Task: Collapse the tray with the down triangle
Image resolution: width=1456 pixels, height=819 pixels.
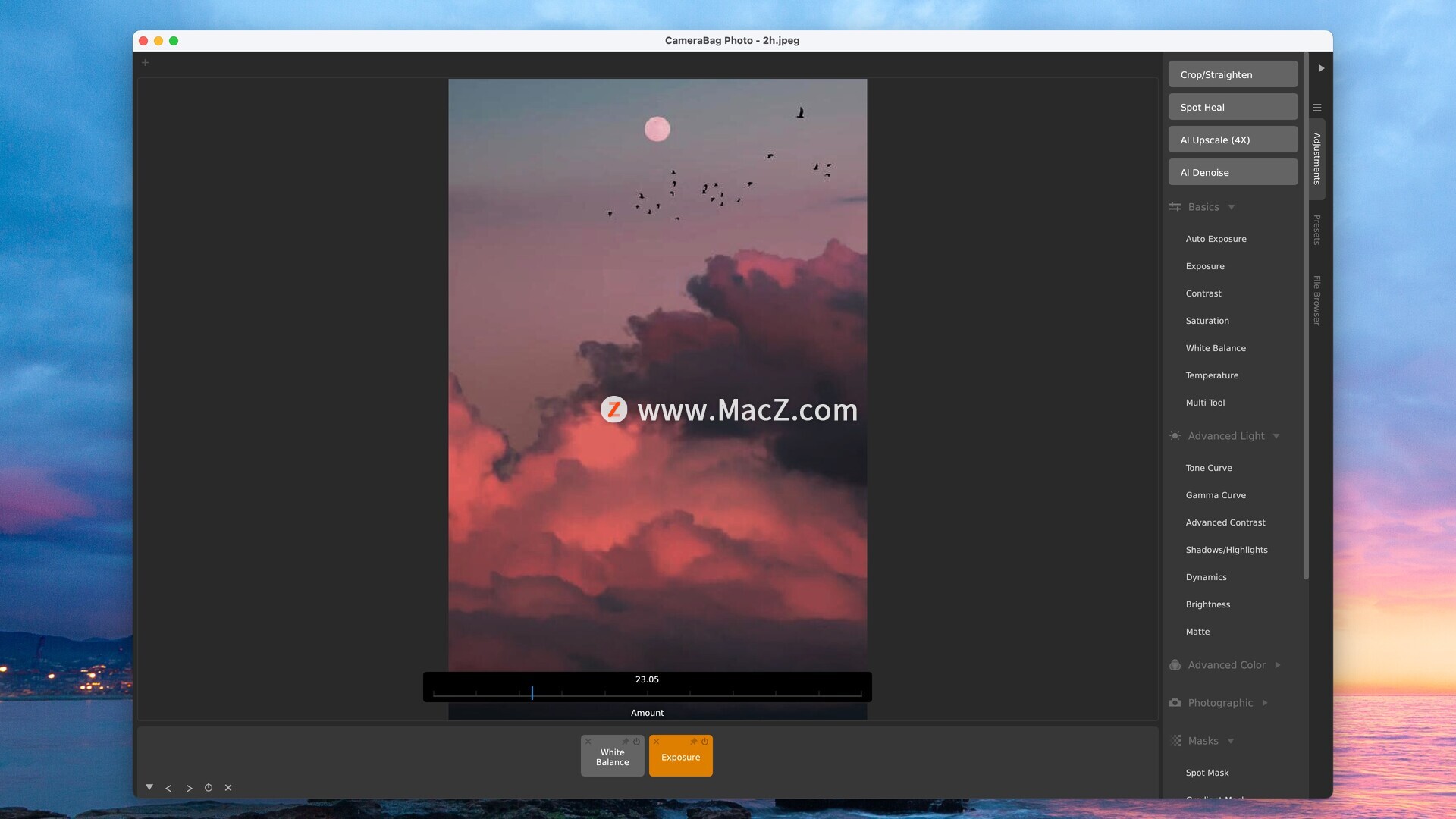Action: [149, 787]
